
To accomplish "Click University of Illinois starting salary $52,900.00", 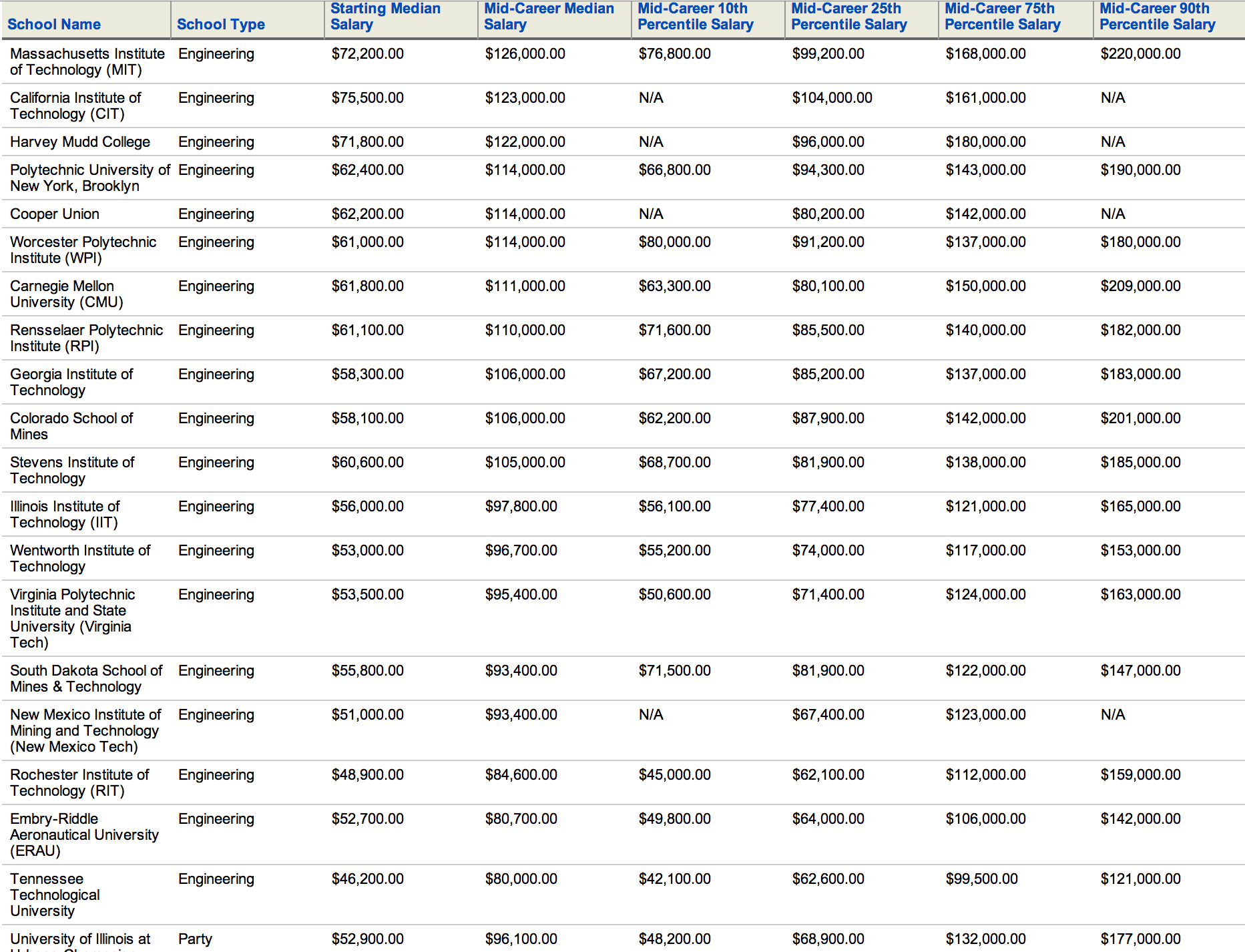I will [x=368, y=939].
